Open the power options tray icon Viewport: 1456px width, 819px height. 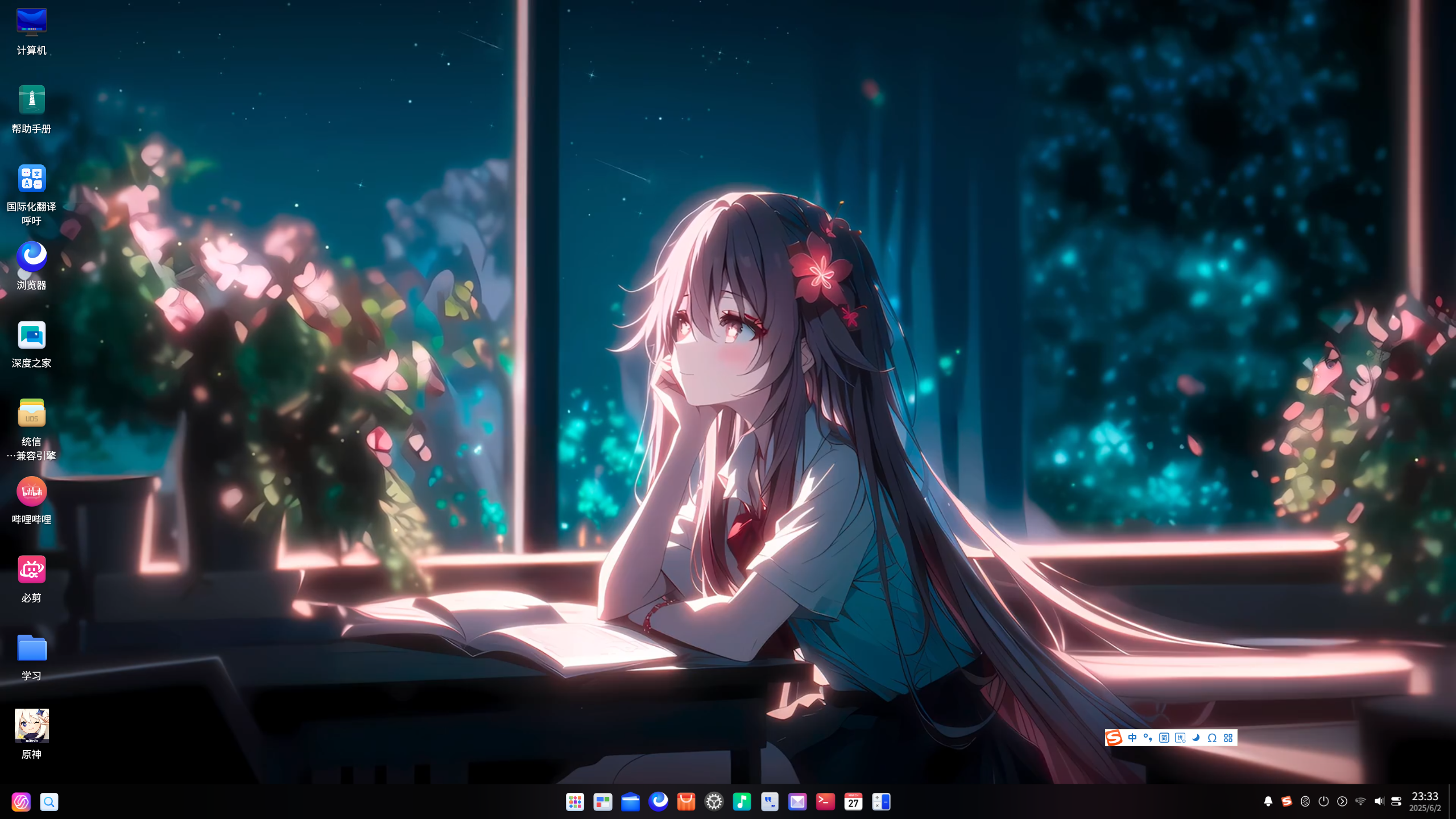point(1324,801)
